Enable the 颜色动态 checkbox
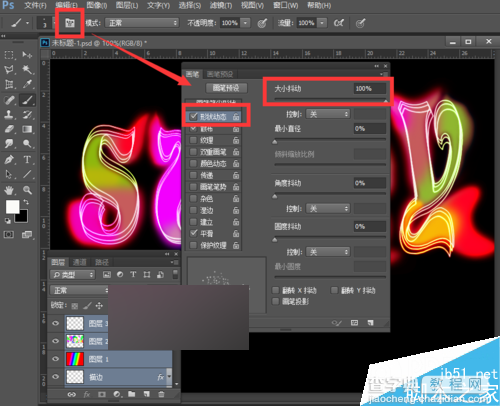This screenshot has height=406, width=500. coord(193,163)
